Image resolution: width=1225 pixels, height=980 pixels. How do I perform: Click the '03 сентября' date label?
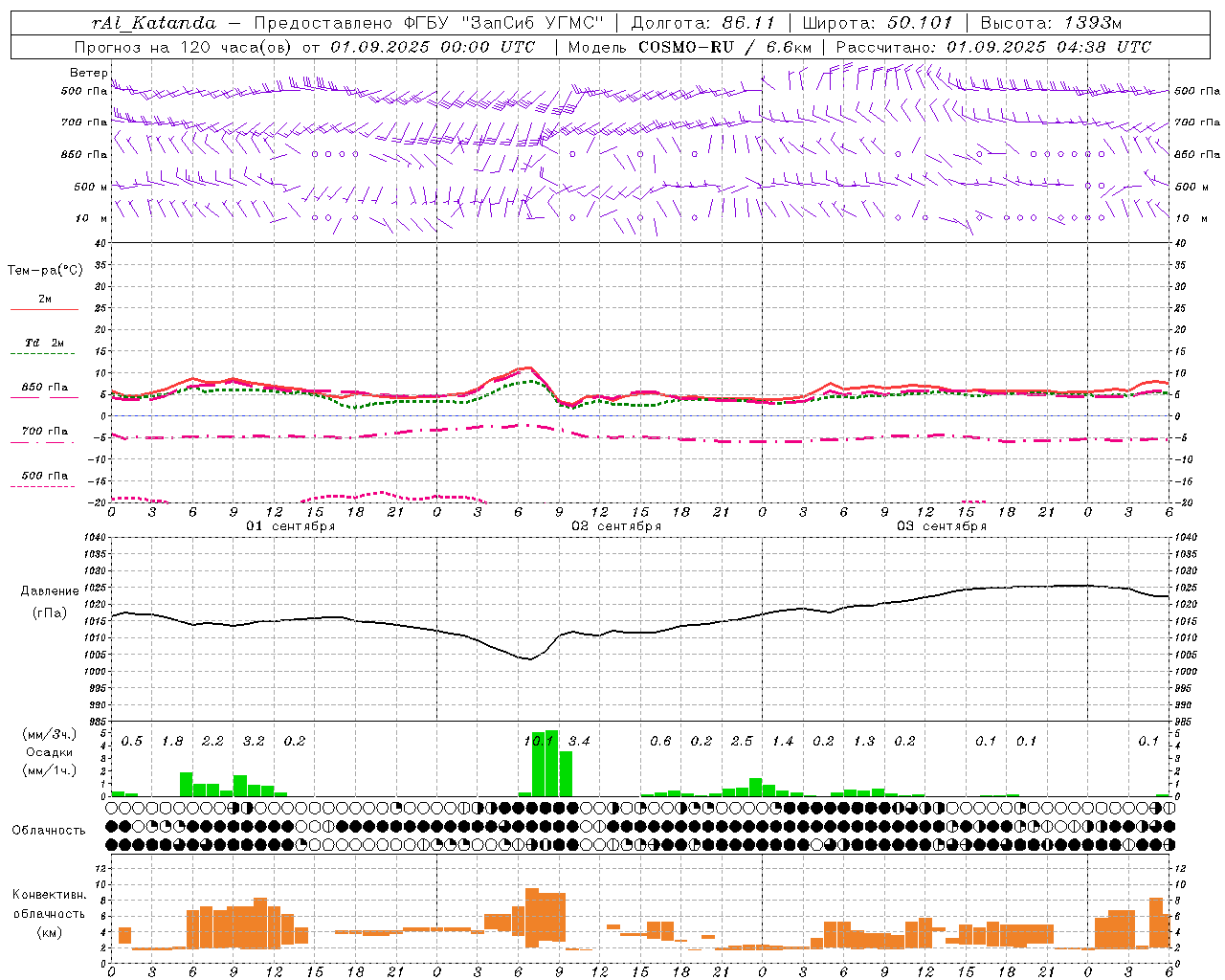pyautogui.click(x=942, y=526)
